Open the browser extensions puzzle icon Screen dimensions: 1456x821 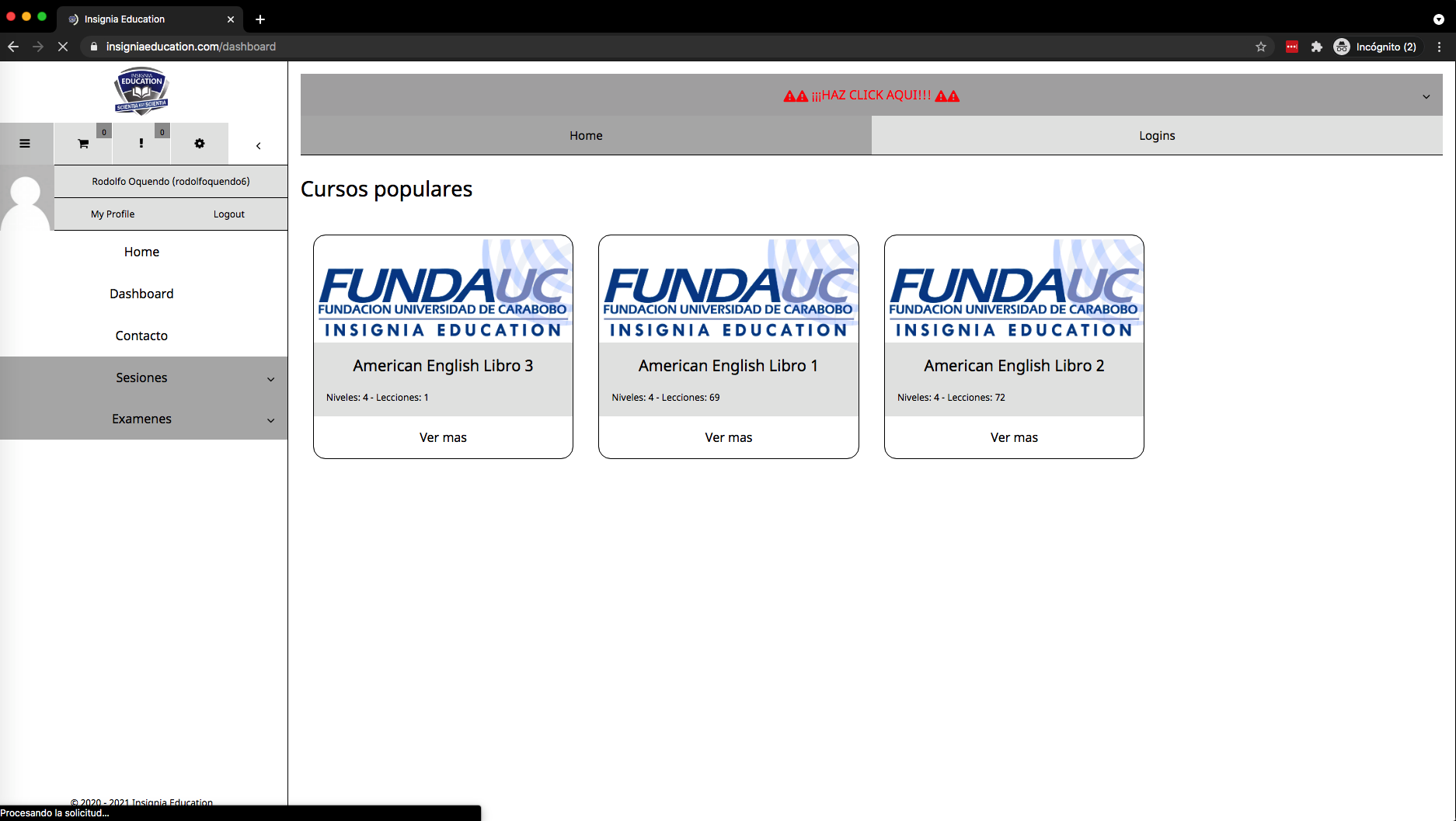pyautogui.click(x=1316, y=47)
